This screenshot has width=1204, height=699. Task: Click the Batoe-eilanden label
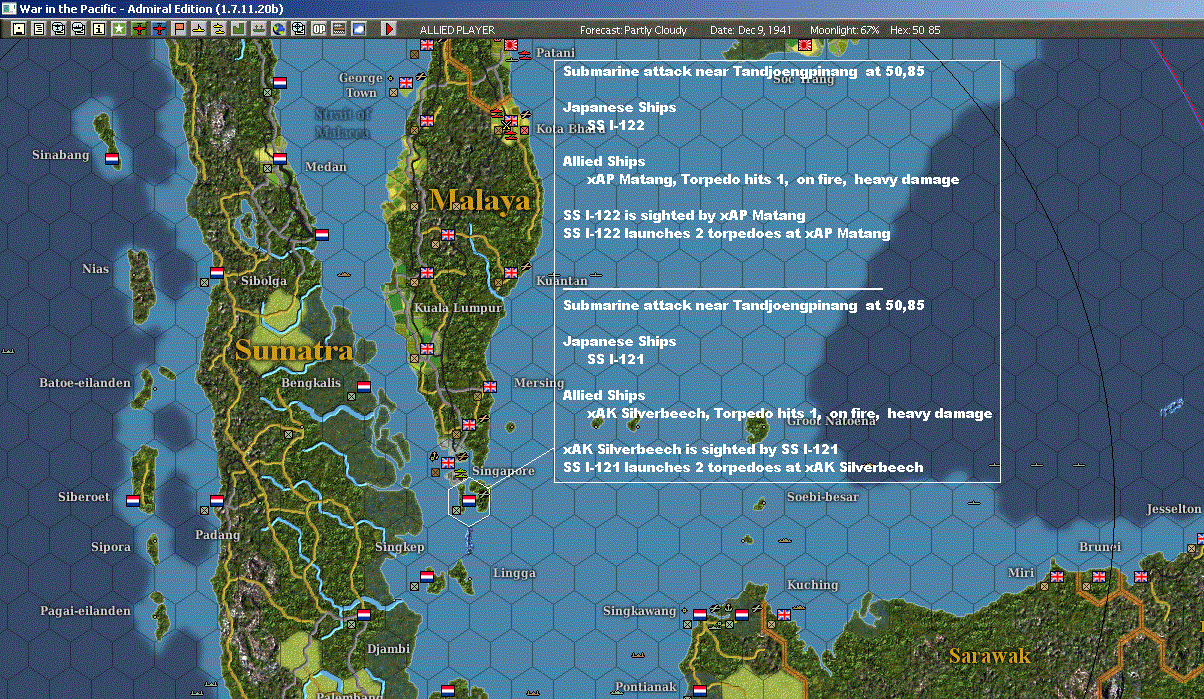[x=85, y=383]
